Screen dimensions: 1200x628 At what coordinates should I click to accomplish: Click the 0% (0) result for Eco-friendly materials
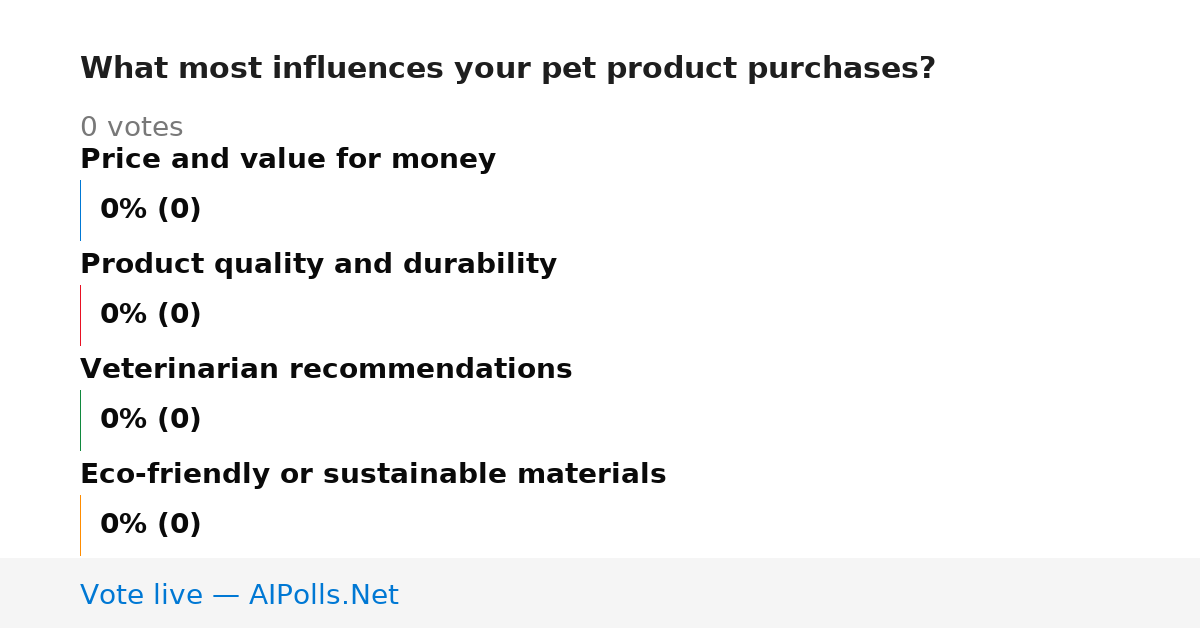[x=151, y=525]
